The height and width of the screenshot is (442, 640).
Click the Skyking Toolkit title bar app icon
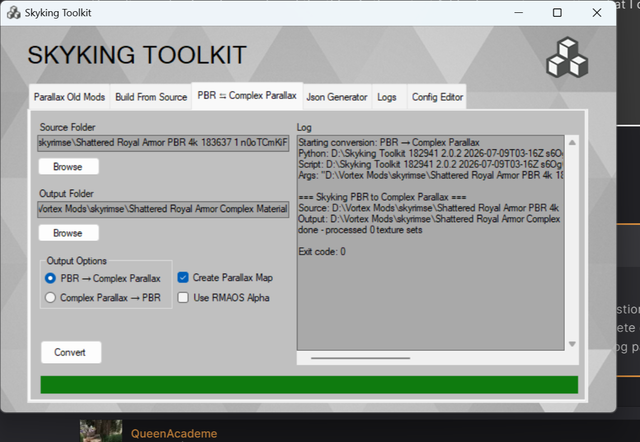(x=13, y=13)
